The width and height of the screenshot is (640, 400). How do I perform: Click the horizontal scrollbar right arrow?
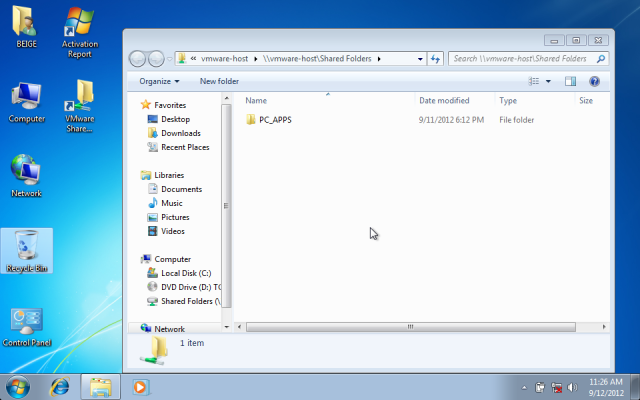click(x=604, y=327)
